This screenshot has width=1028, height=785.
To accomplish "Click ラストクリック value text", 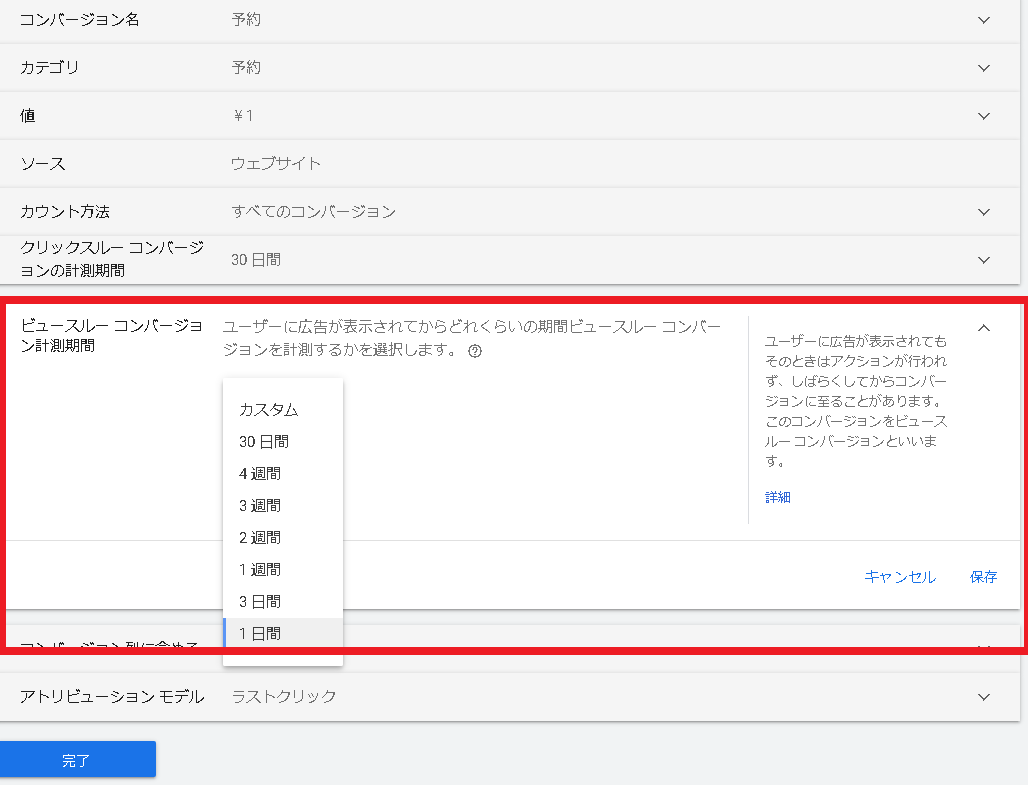I will (x=284, y=696).
